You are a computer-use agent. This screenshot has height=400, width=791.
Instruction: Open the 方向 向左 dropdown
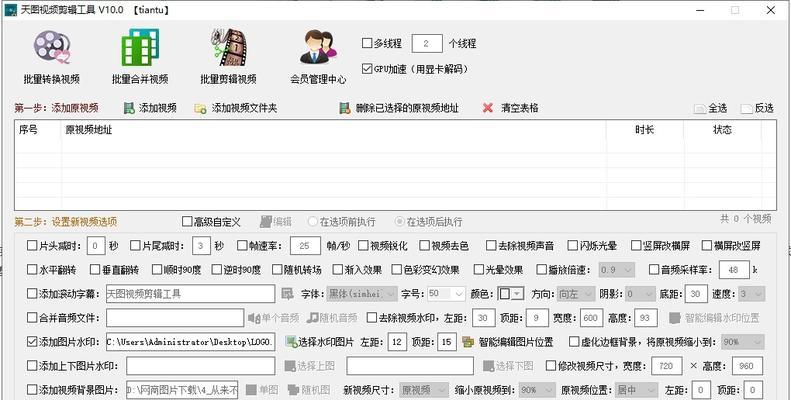[576, 294]
